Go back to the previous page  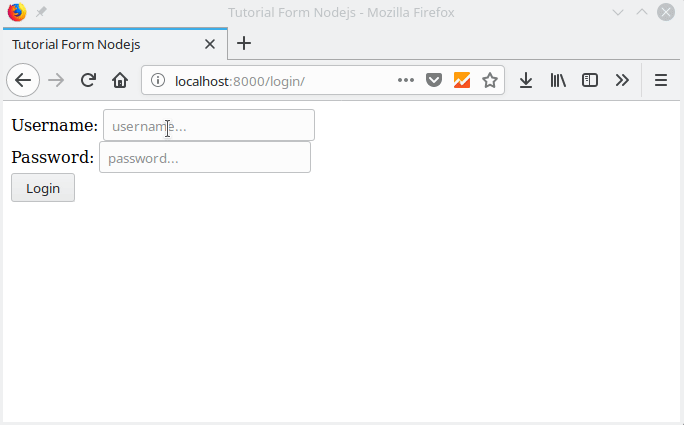click(23, 80)
